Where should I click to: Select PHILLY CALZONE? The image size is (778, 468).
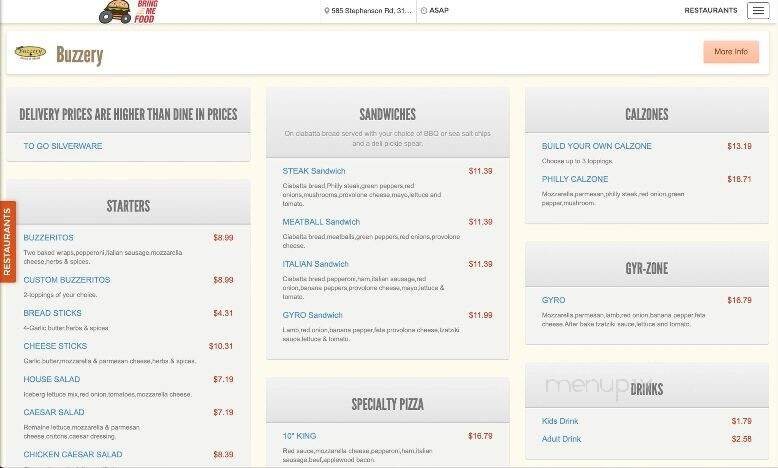pos(575,179)
